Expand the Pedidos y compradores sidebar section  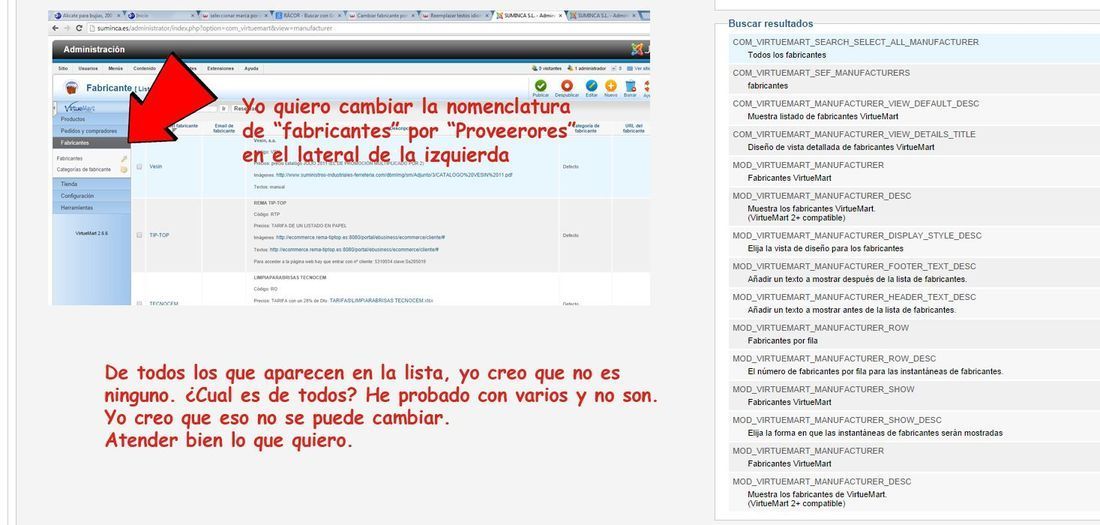(x=91, y=131)
